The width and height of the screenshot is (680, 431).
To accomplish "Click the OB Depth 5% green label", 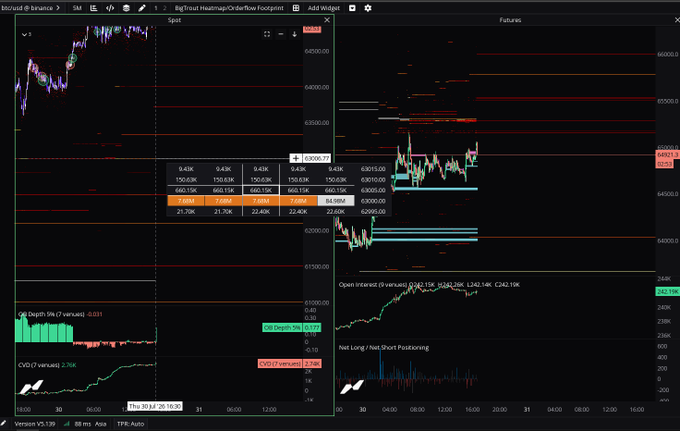I will coord(282,327).
